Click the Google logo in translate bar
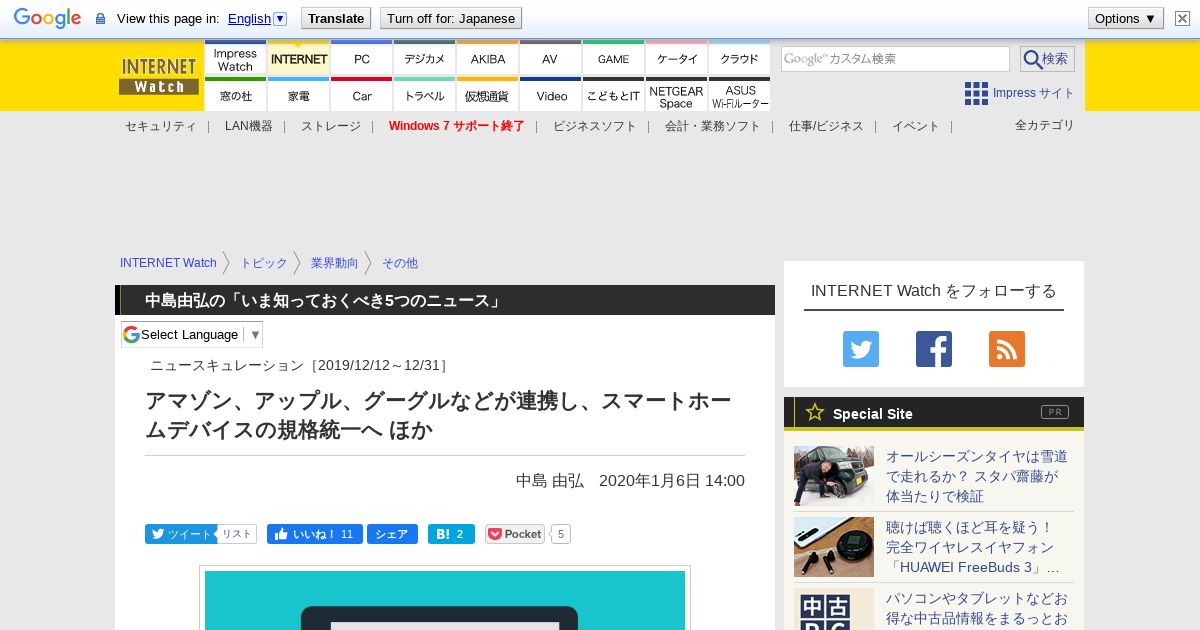 [47, 18]
